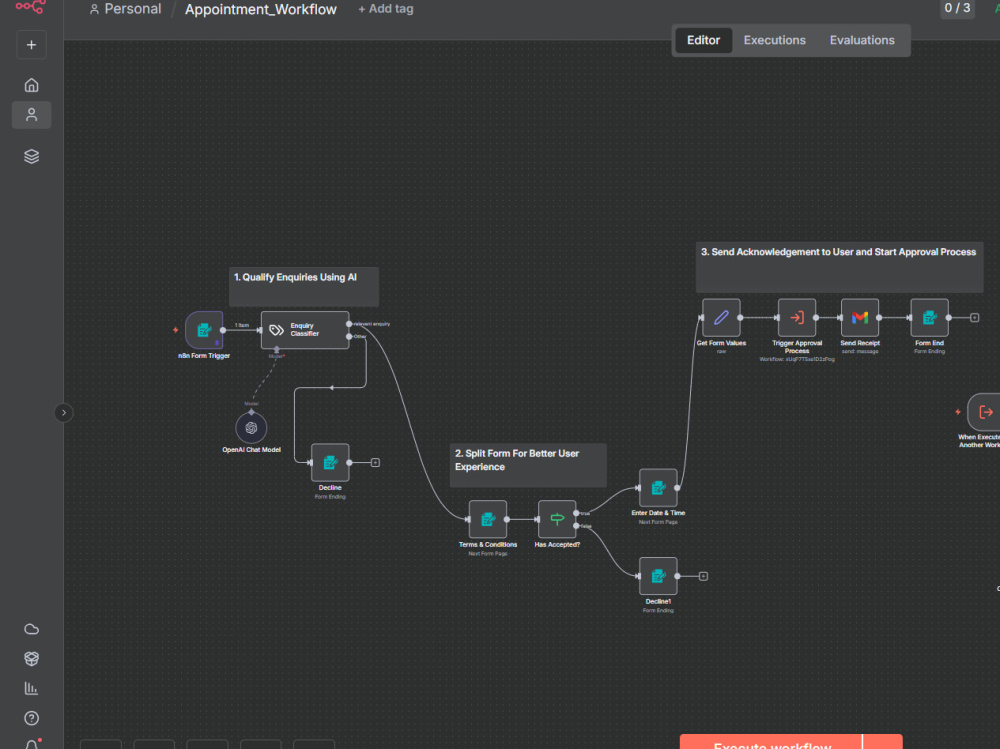Select the n8n Form Trigger node
The image size is (1000, 749).
click(x=204, y=330)
